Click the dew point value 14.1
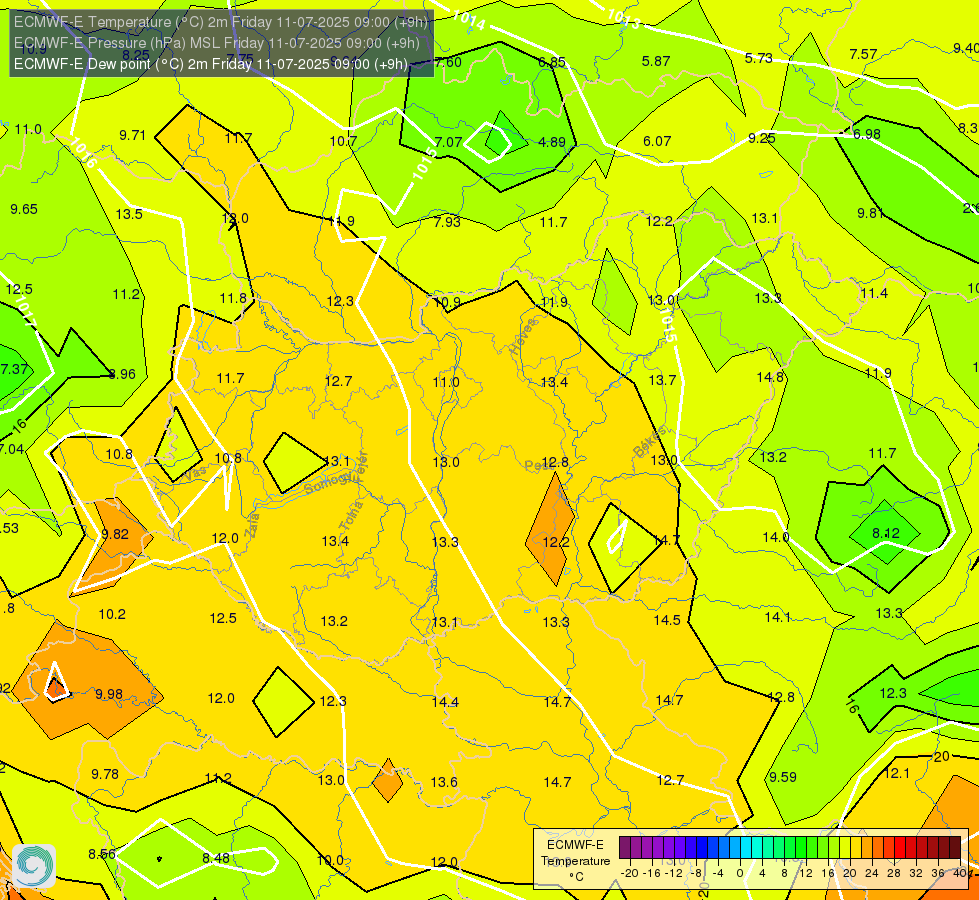 click(778, 618)
